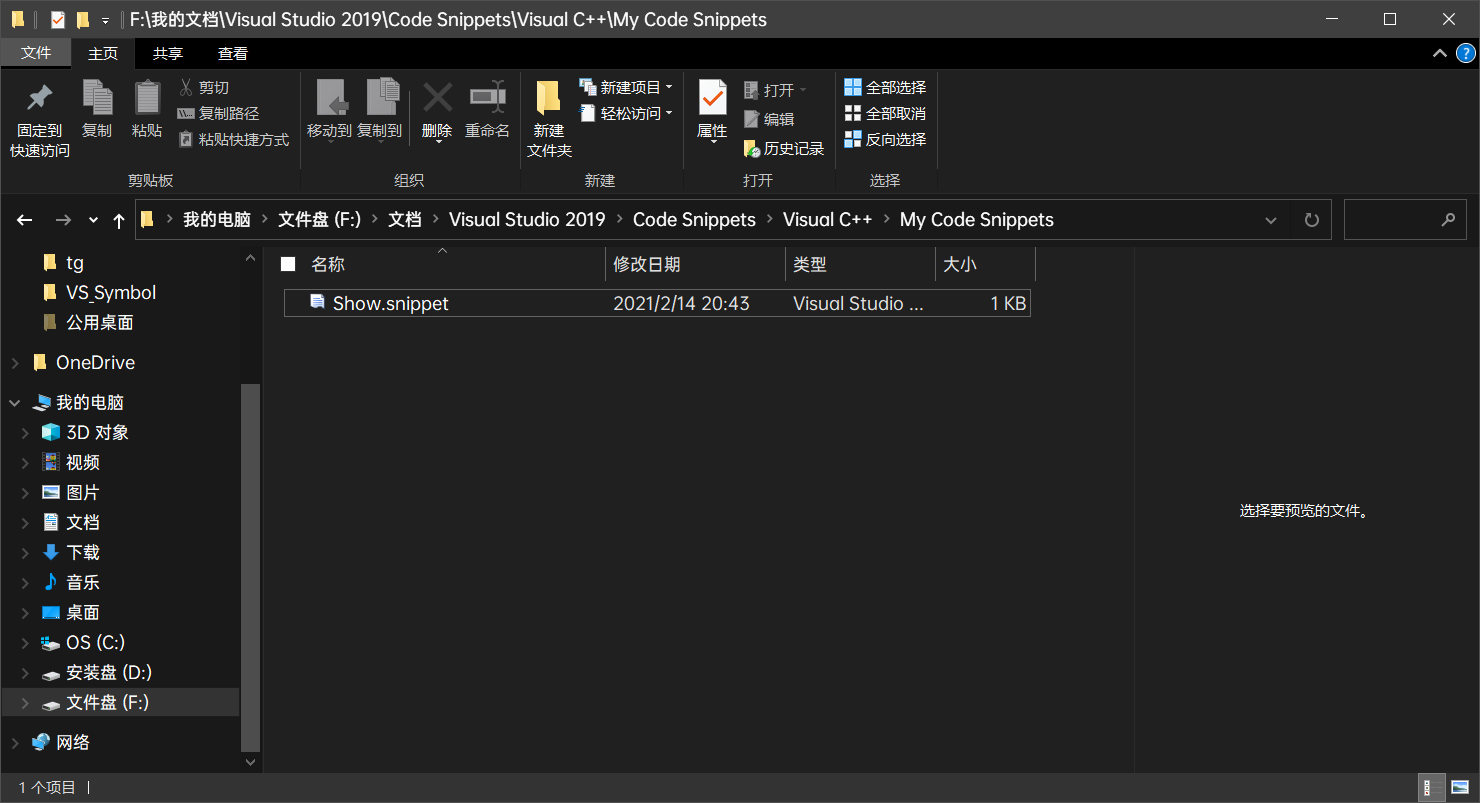Click Edit (编辑) in ribbon
The width and height of the screenshot is (1480, 803).
[769, 119]
